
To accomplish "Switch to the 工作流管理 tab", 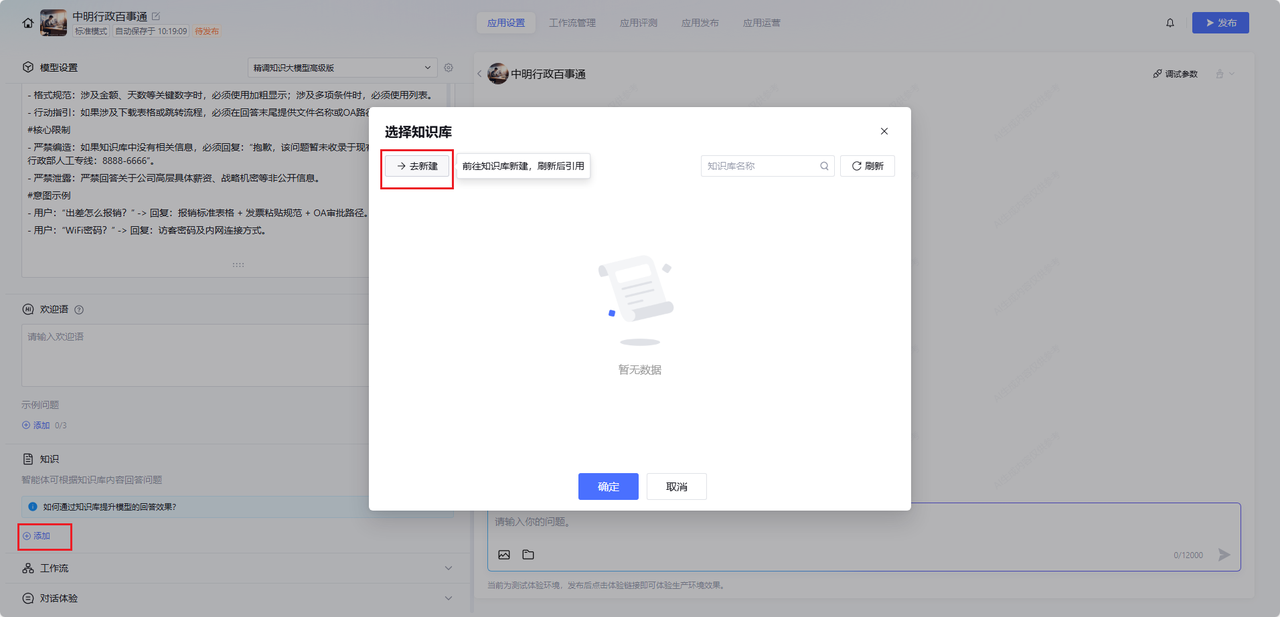I will (573, 22).
